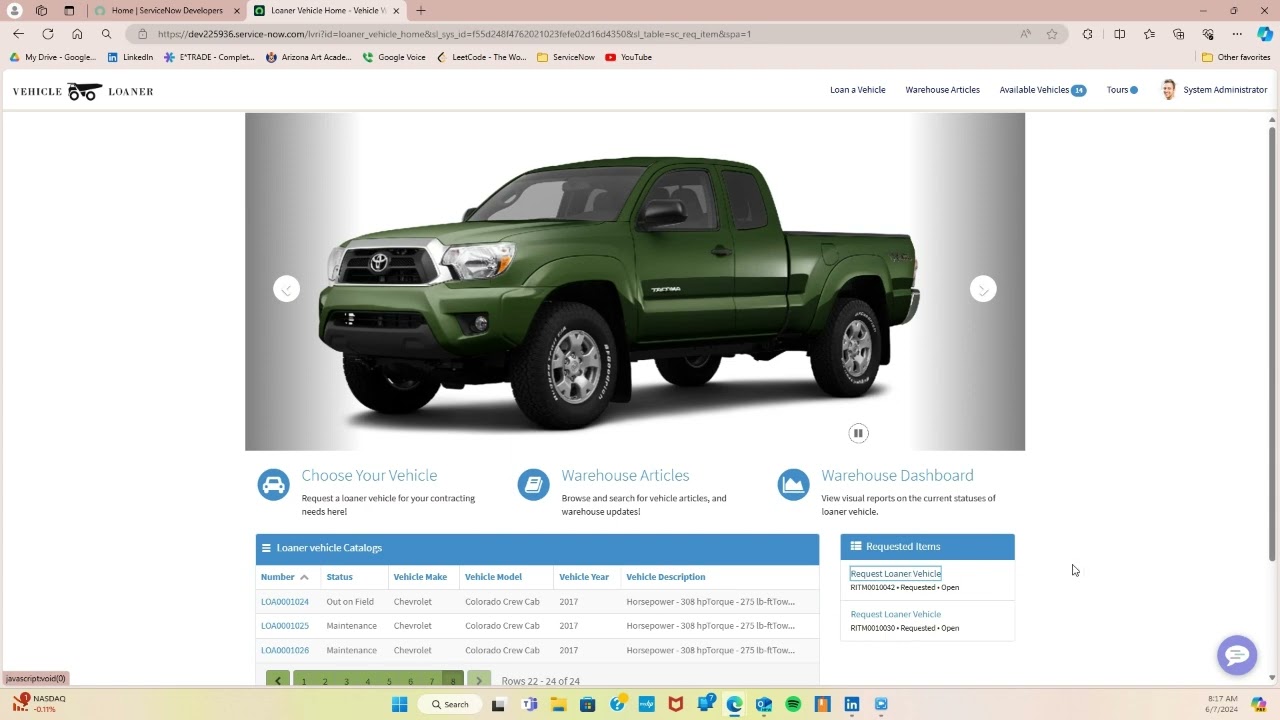The image size is (1280, 720).
Task: Sort catalog by Vehicle Year column
Action: 584,577
